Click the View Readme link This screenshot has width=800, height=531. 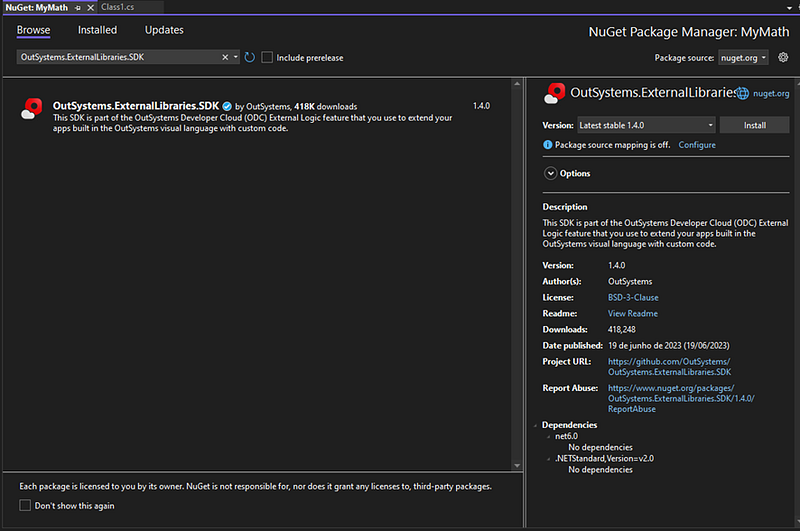[x=633, y=313]
